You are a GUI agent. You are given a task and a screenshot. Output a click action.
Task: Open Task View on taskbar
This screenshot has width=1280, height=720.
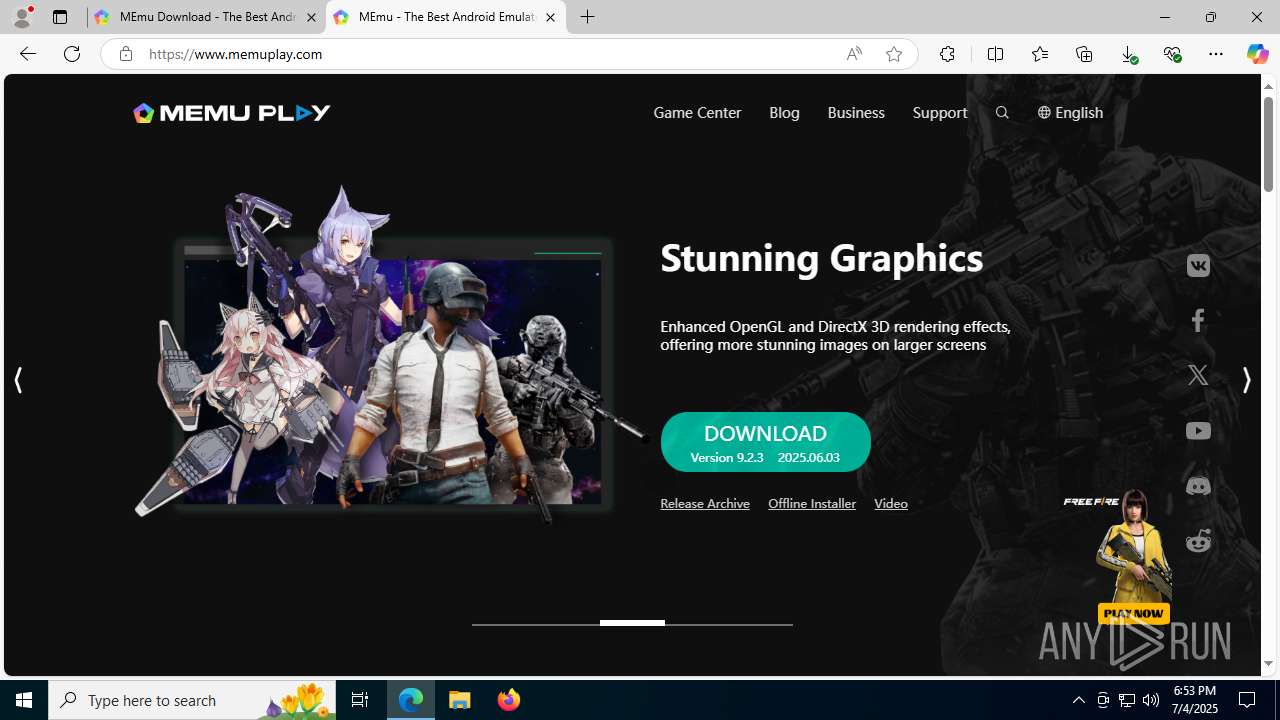pos(360,700)
